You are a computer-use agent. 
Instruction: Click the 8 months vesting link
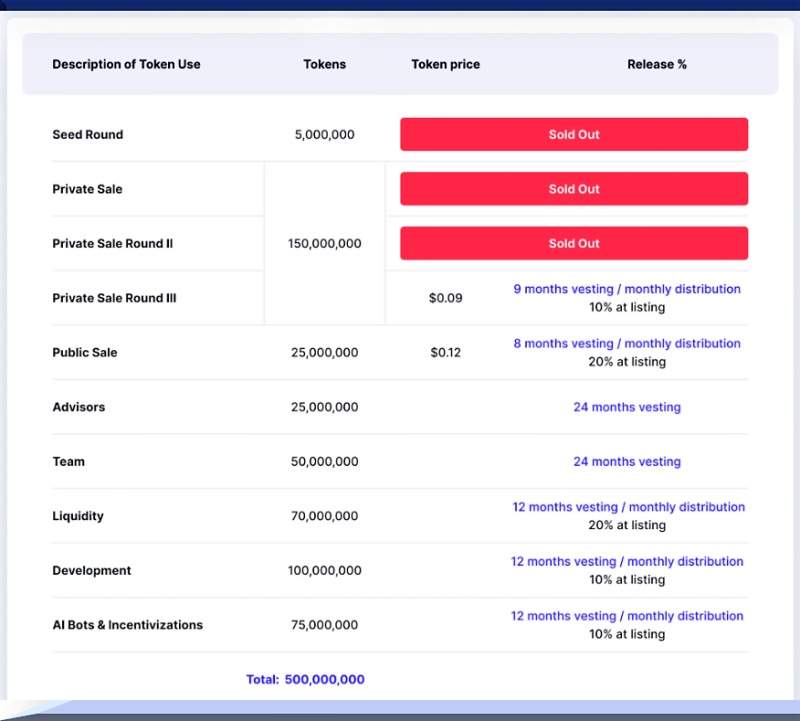pyautogui.click(x=627, y=343)
